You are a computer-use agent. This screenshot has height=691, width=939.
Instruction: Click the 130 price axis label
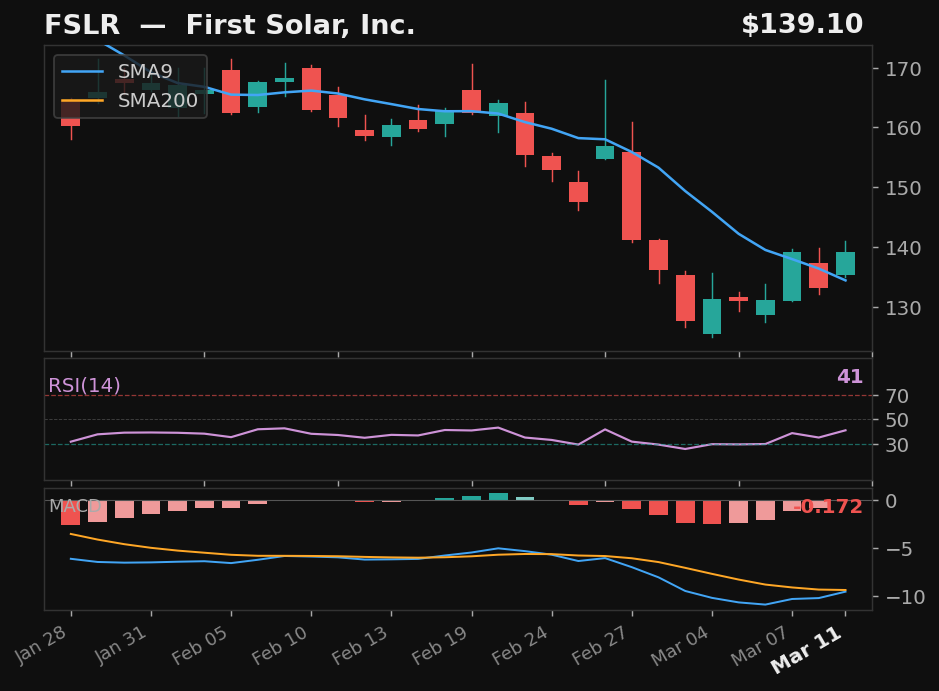[903, 308]
